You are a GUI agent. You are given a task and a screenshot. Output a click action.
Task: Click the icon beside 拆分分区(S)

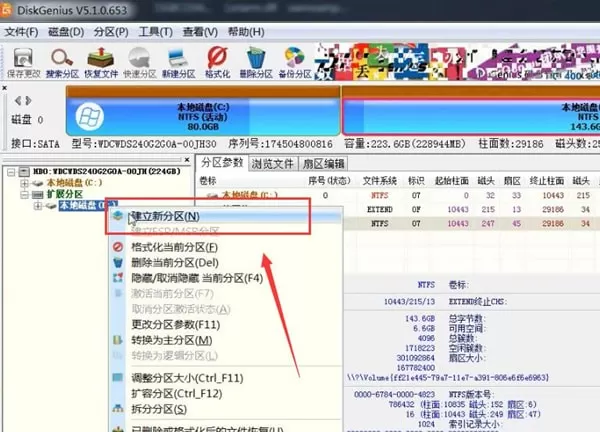tap(118, 409)
